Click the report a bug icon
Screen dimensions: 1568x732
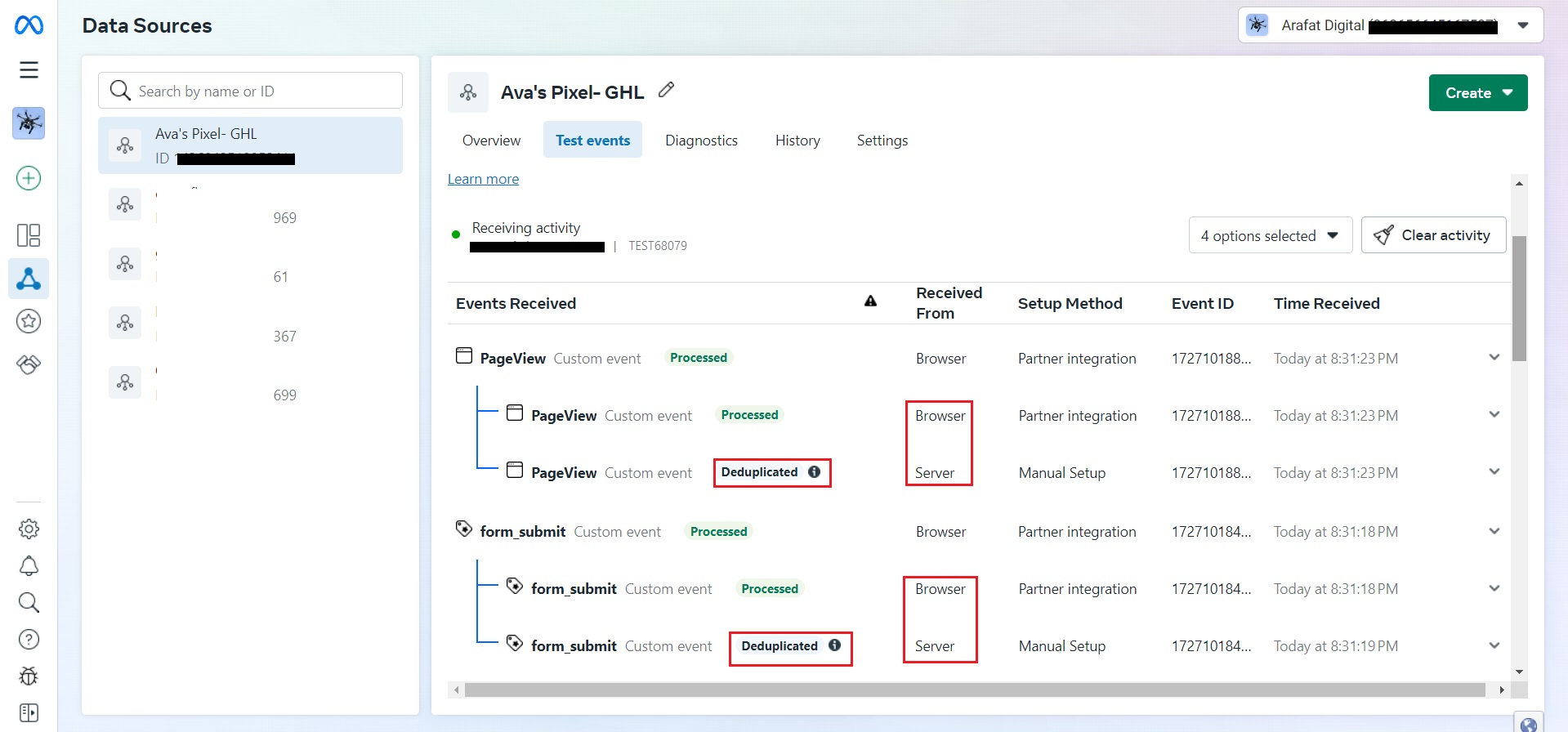(29, 676)
